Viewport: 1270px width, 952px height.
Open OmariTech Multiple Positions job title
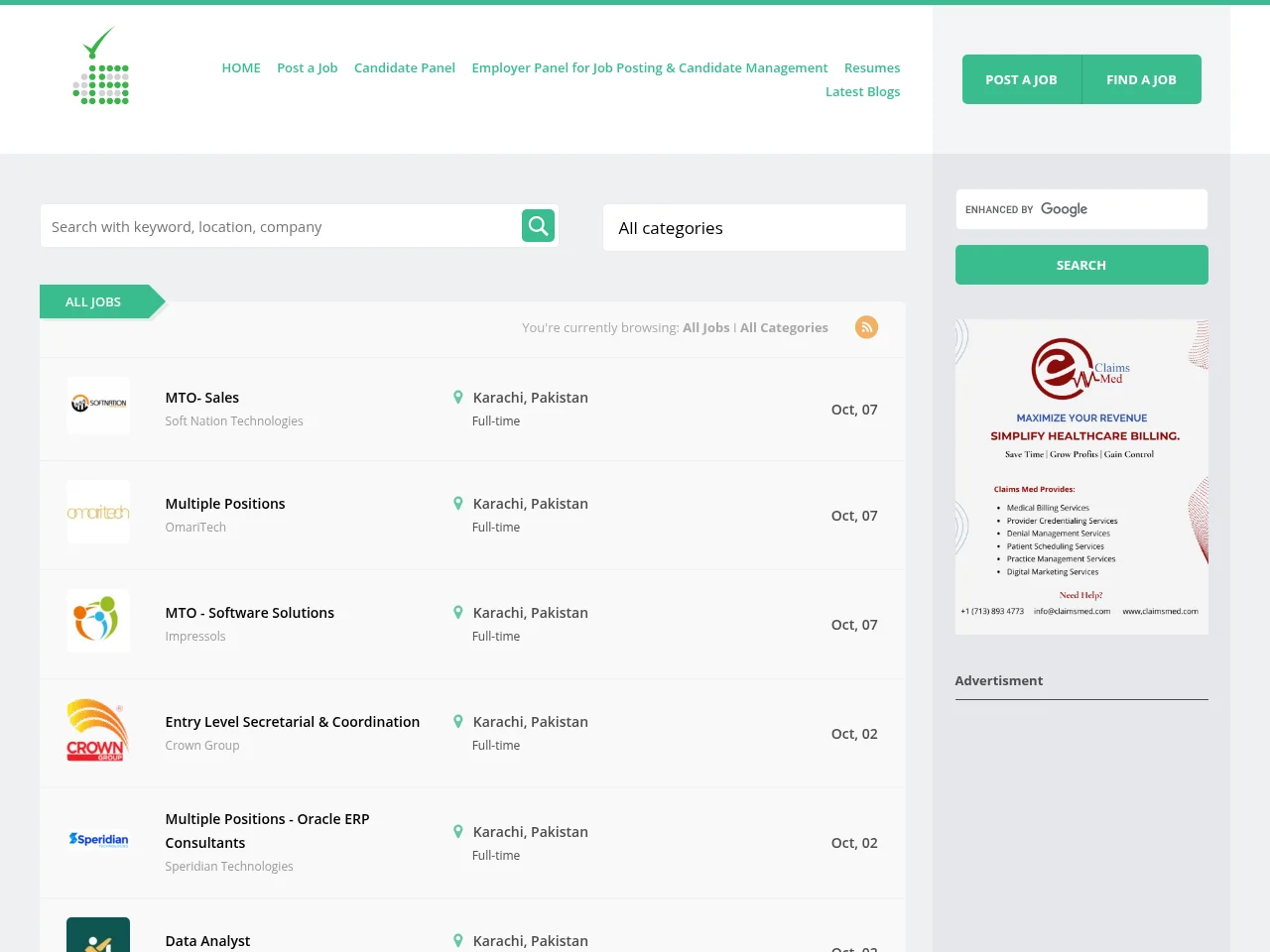tap(225, 504)
